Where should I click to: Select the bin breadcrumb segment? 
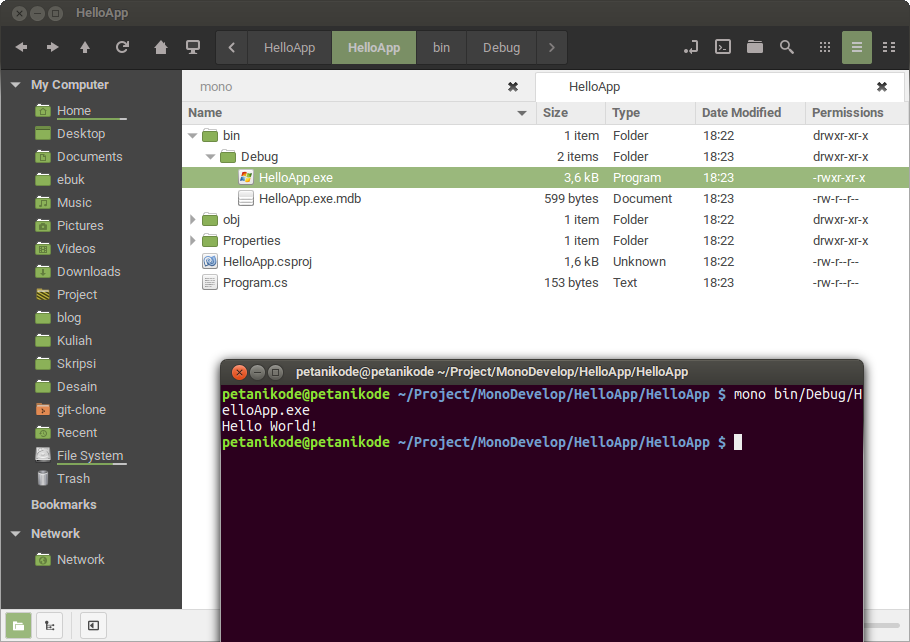tap(441, 47)
